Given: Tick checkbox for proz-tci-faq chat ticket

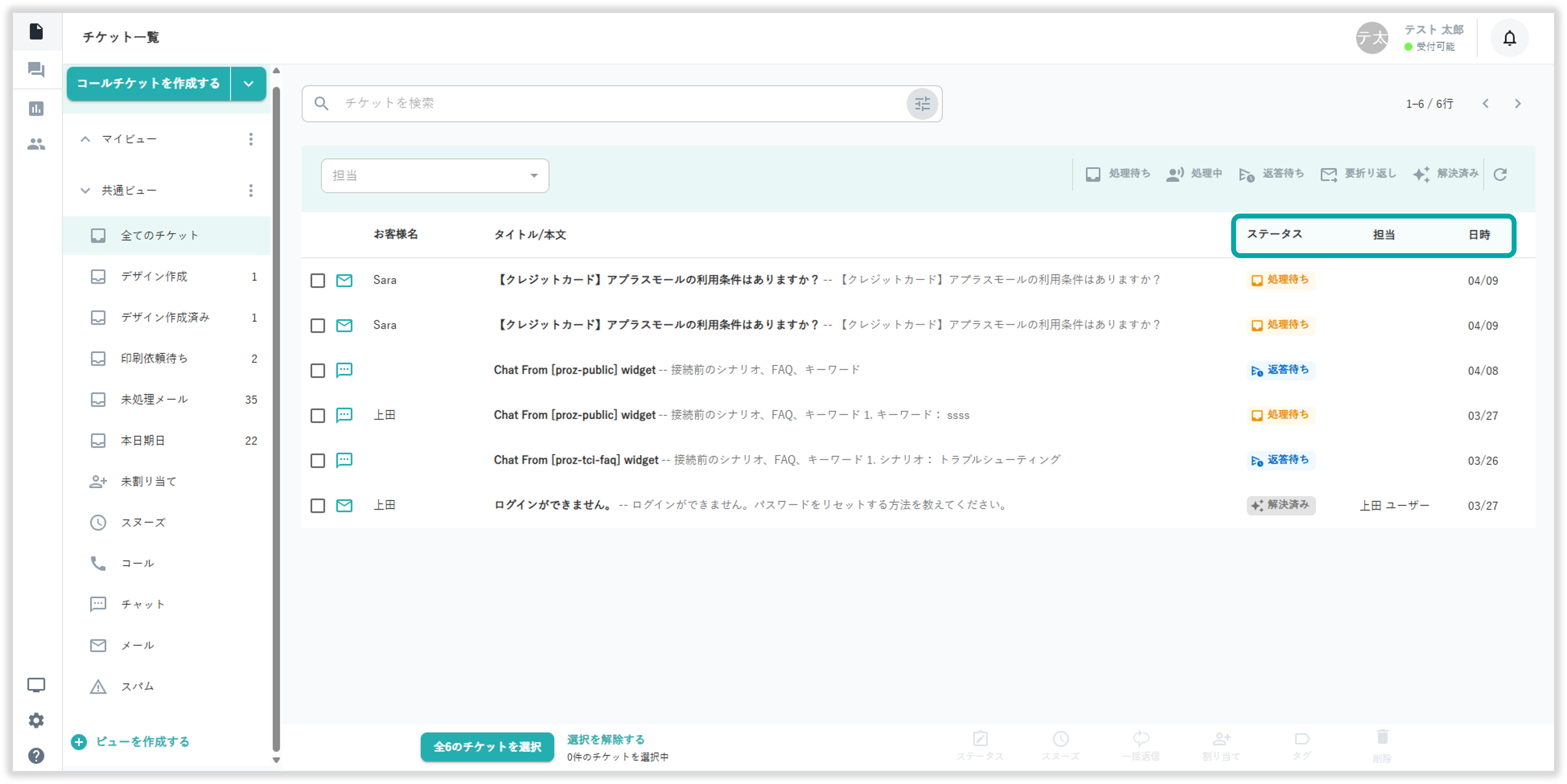Looking at the screenshot, I should click(x=318, y=460).
